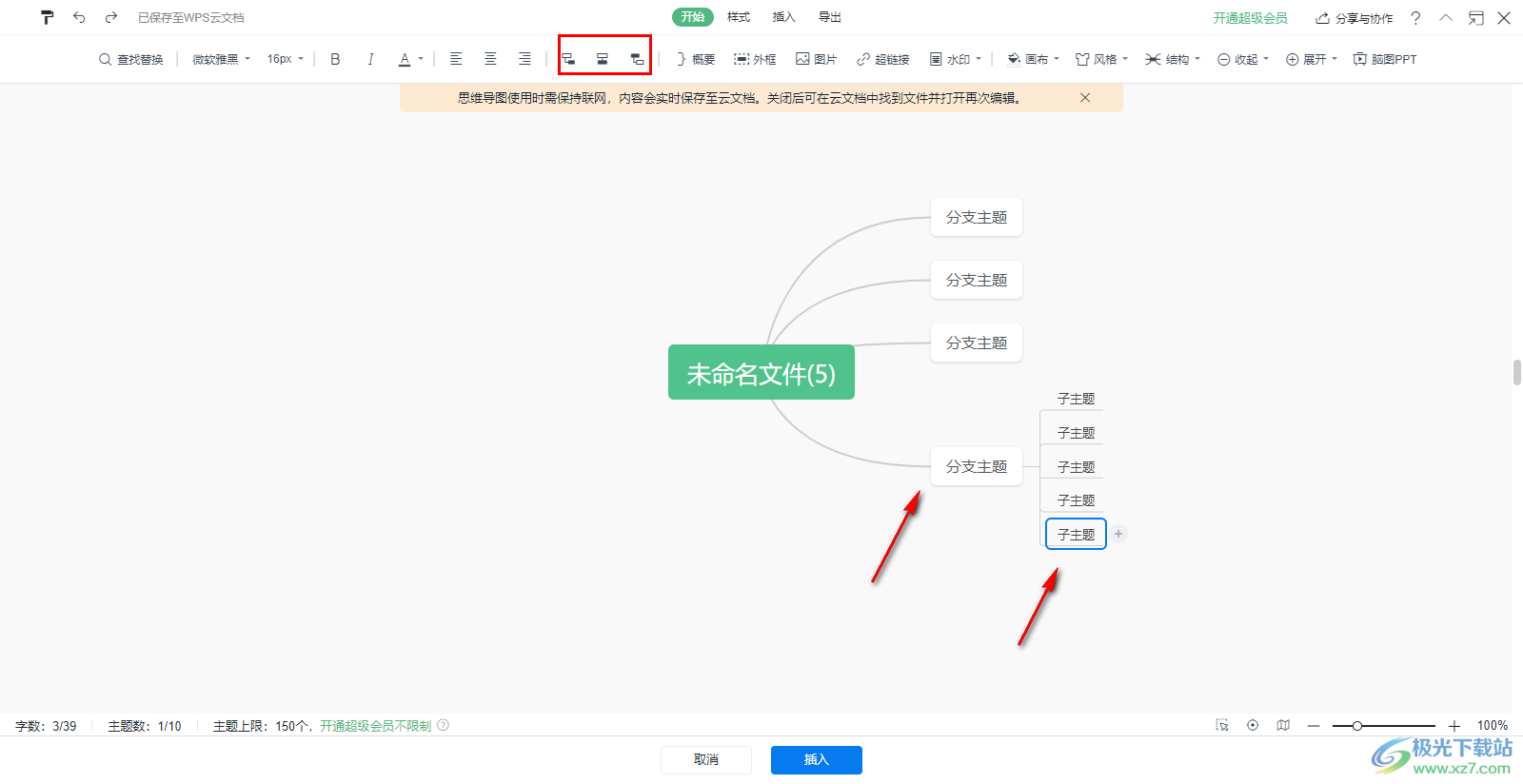Zoom in with the plus icon
Screen dimensions: 1523x784
pyautogui.click(x=1454, y=726)
